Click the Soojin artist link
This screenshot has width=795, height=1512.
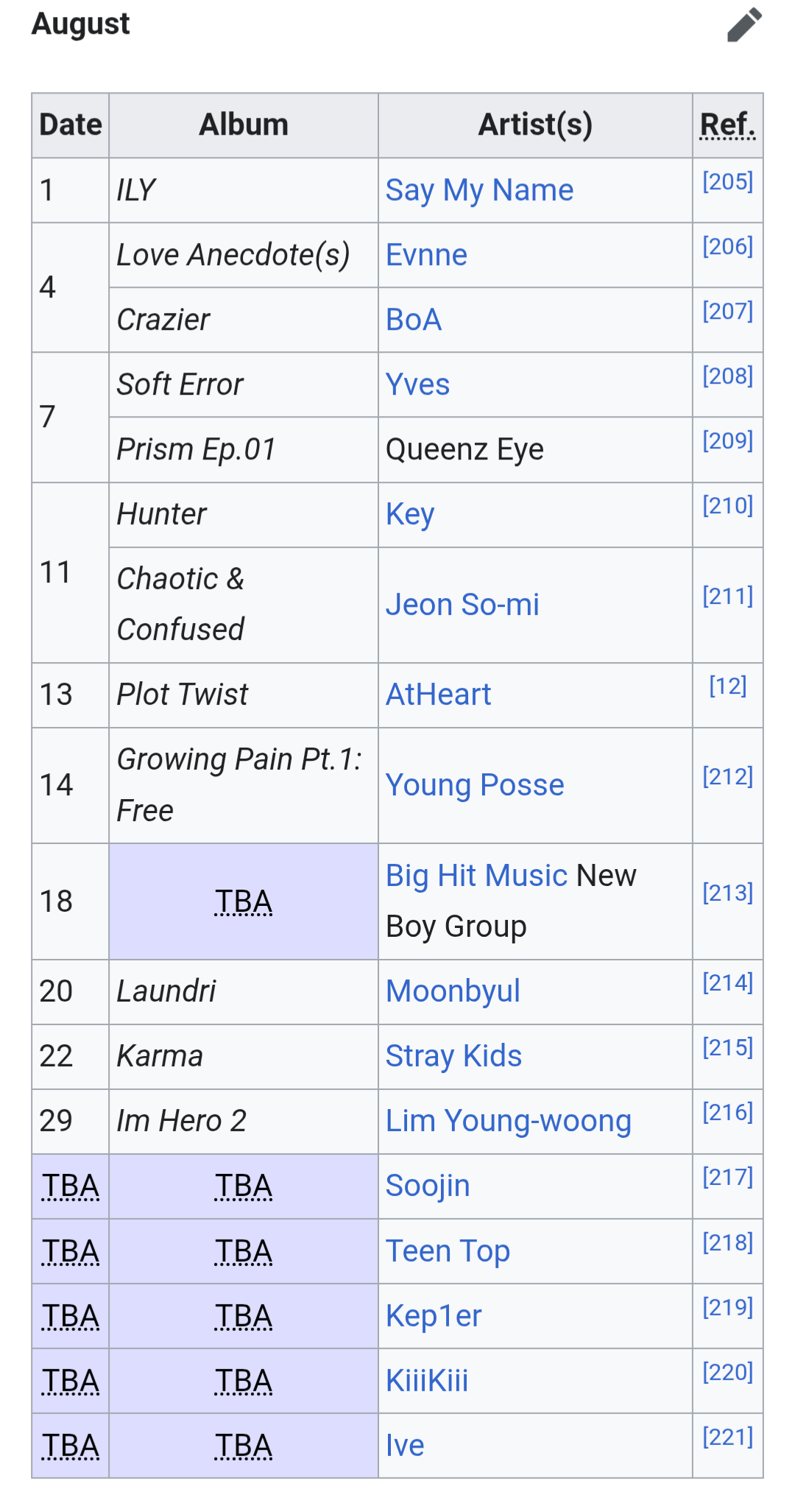click(428, 1186)
